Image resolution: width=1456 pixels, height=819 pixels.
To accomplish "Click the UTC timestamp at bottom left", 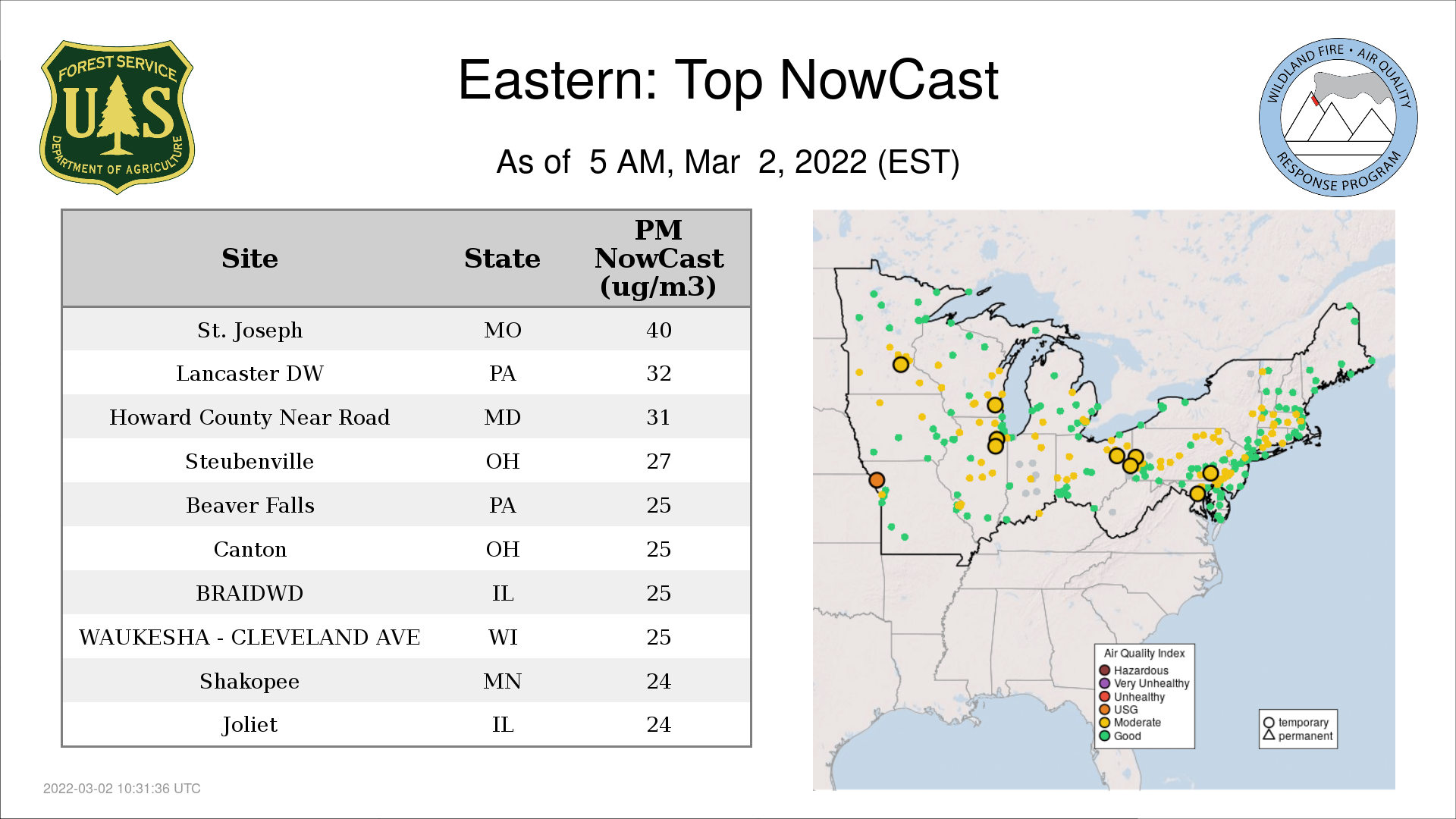I will pyautogui.click(x=122, y=789).
